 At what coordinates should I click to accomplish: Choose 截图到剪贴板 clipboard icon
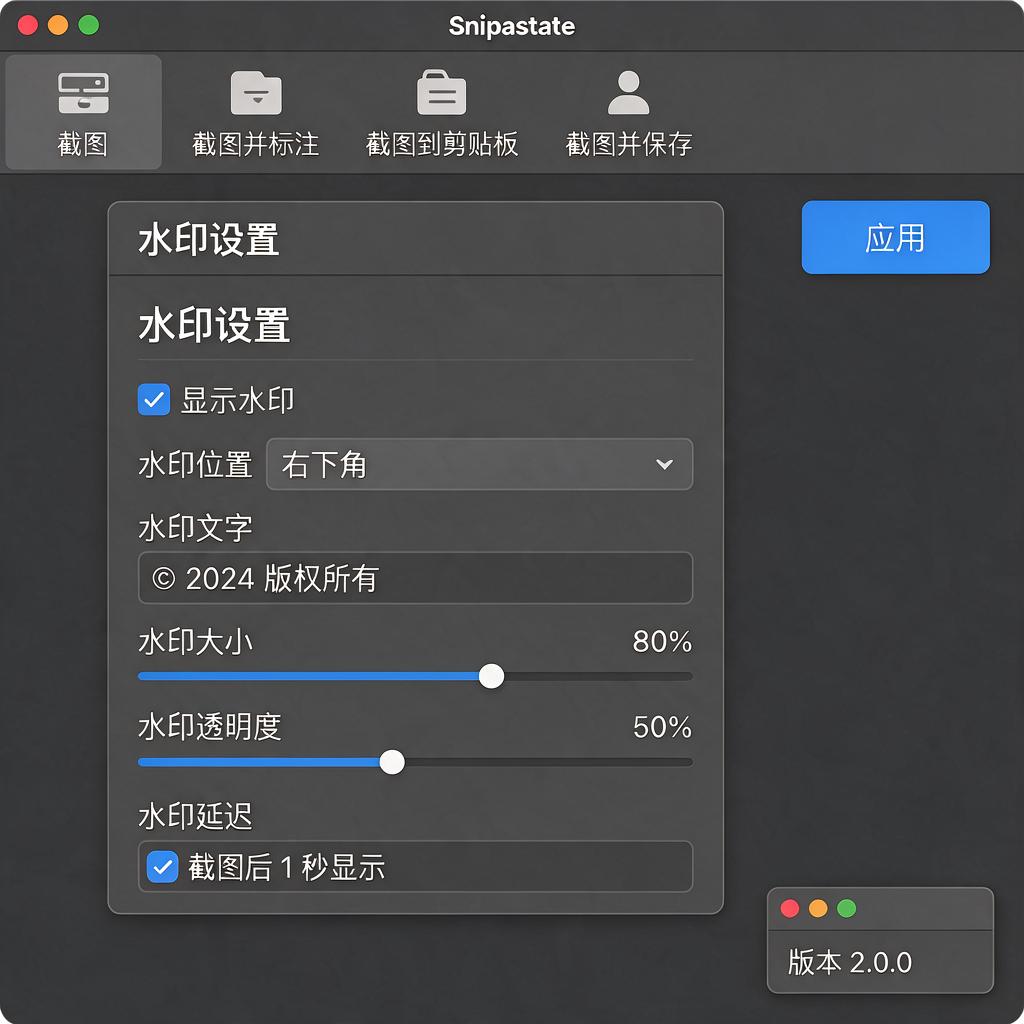[441, 92]
